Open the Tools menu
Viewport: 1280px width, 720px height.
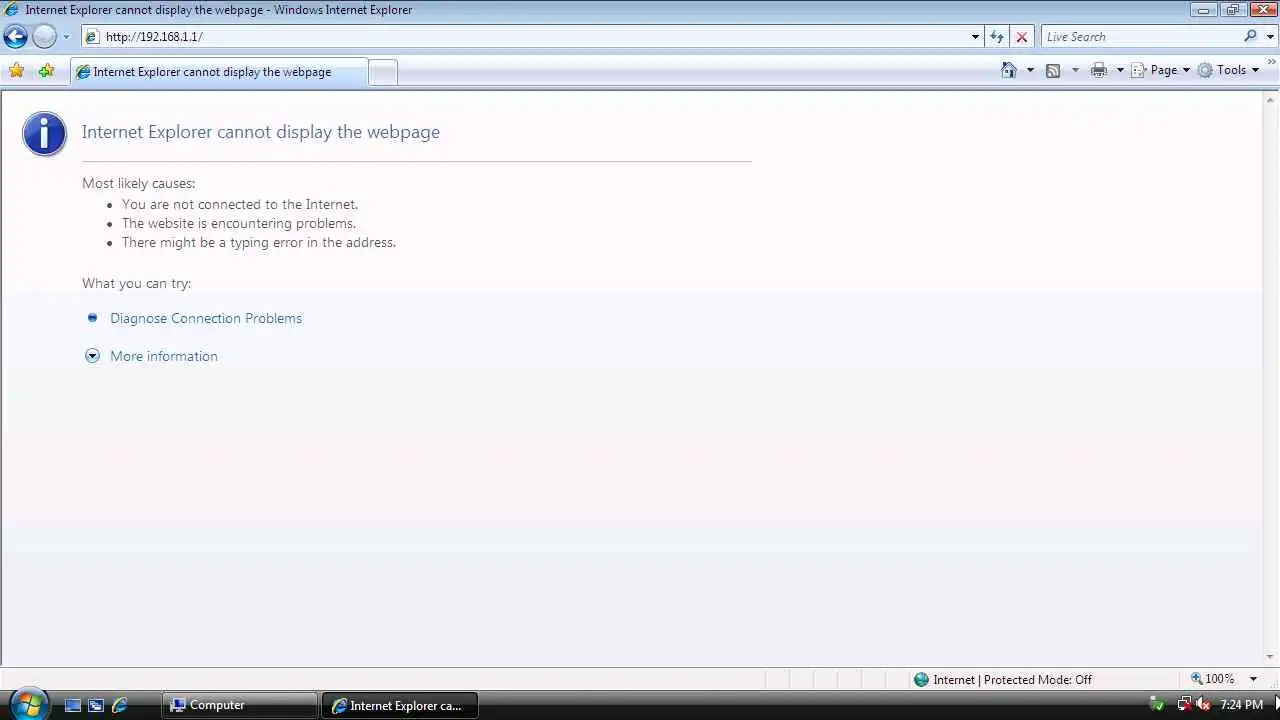point(1228,70)
